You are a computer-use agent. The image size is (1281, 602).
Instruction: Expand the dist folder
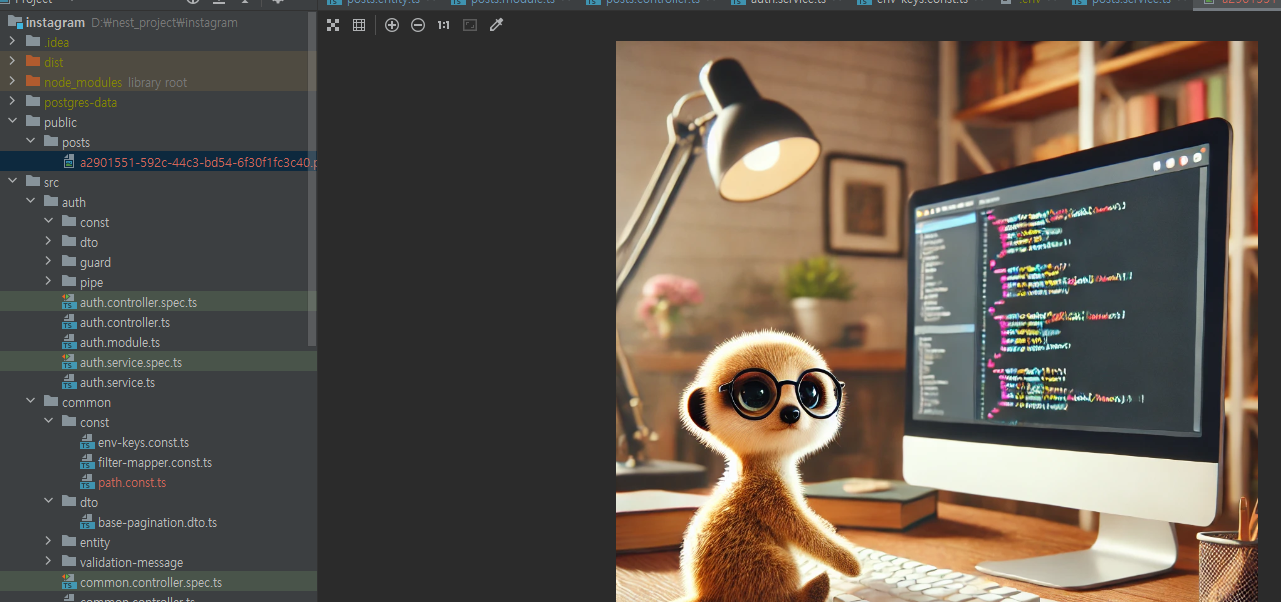(x=12, y=62)
